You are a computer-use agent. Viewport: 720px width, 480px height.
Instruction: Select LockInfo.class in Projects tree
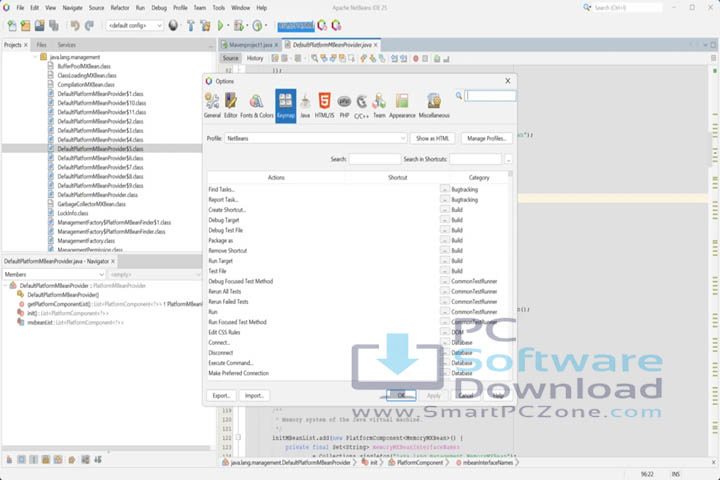coord(73,213)
